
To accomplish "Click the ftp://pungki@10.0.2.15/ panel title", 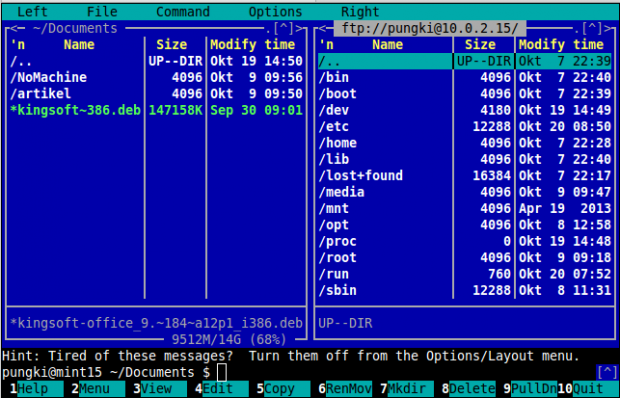I will point(430,28).
